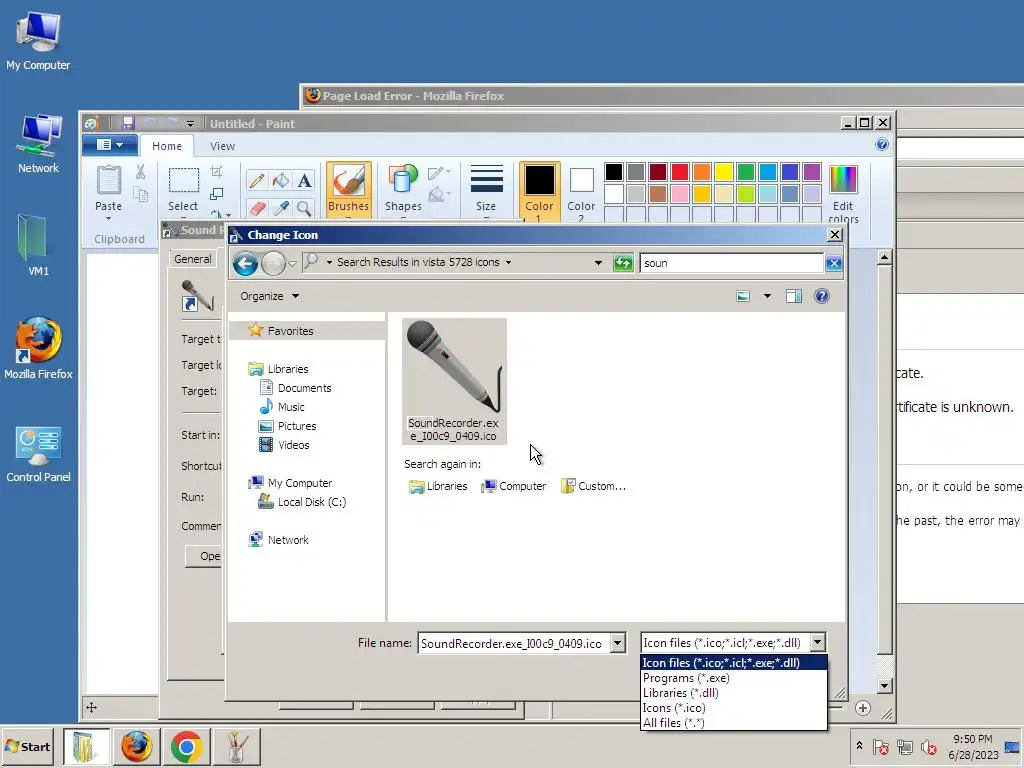The height and width of the screenshot is (768, 1024).
Task: Open the Change view icon in dialog toolbar
Action: pyautogui.click(x=743, y=296)
